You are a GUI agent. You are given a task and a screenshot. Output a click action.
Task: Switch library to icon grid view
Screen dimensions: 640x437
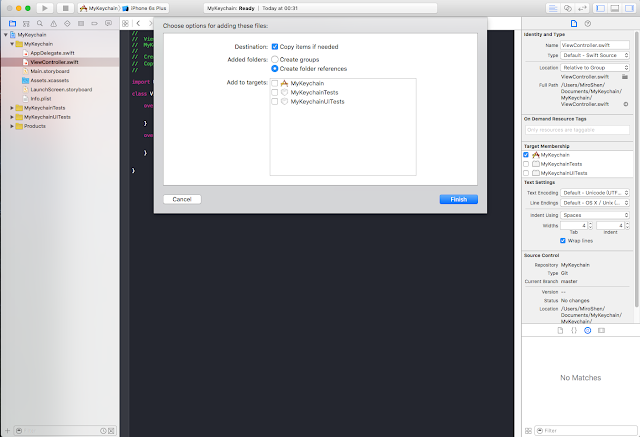[x=528, y=431]
